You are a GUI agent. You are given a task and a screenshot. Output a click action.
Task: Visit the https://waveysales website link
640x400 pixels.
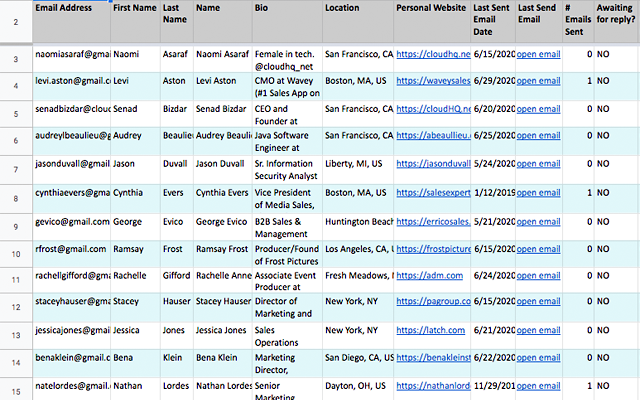click(433, 81)
